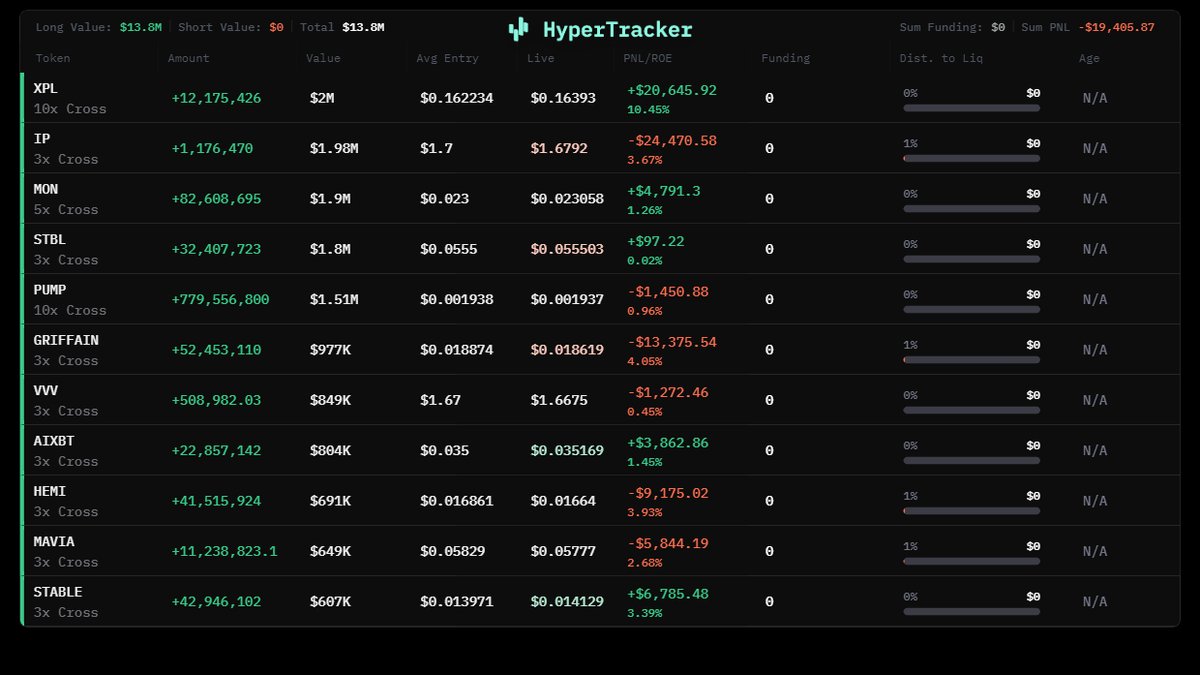Click the HEMI liquidation distance bar
The height and width of the screenshot is (675, 1200).
[x=971, y=510]
